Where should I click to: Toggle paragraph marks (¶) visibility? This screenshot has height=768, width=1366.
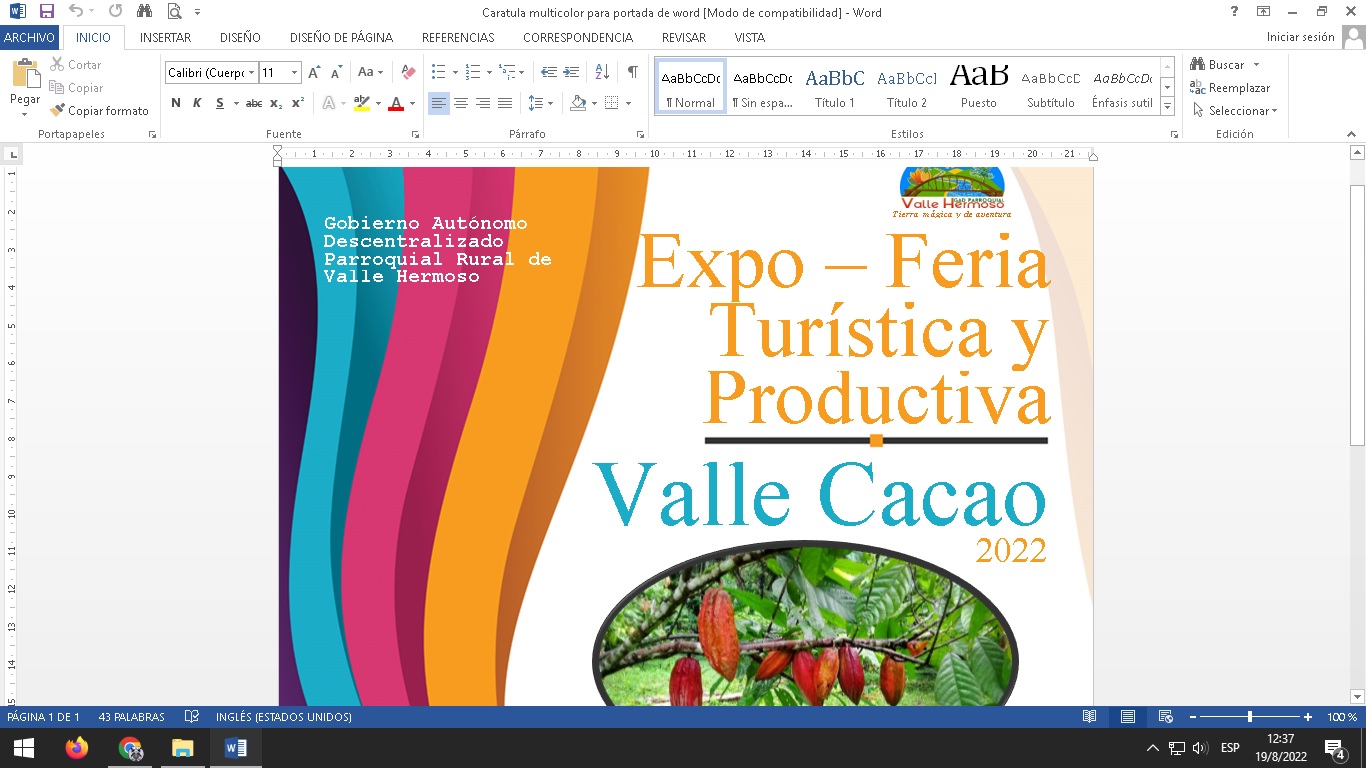[632, 72]
